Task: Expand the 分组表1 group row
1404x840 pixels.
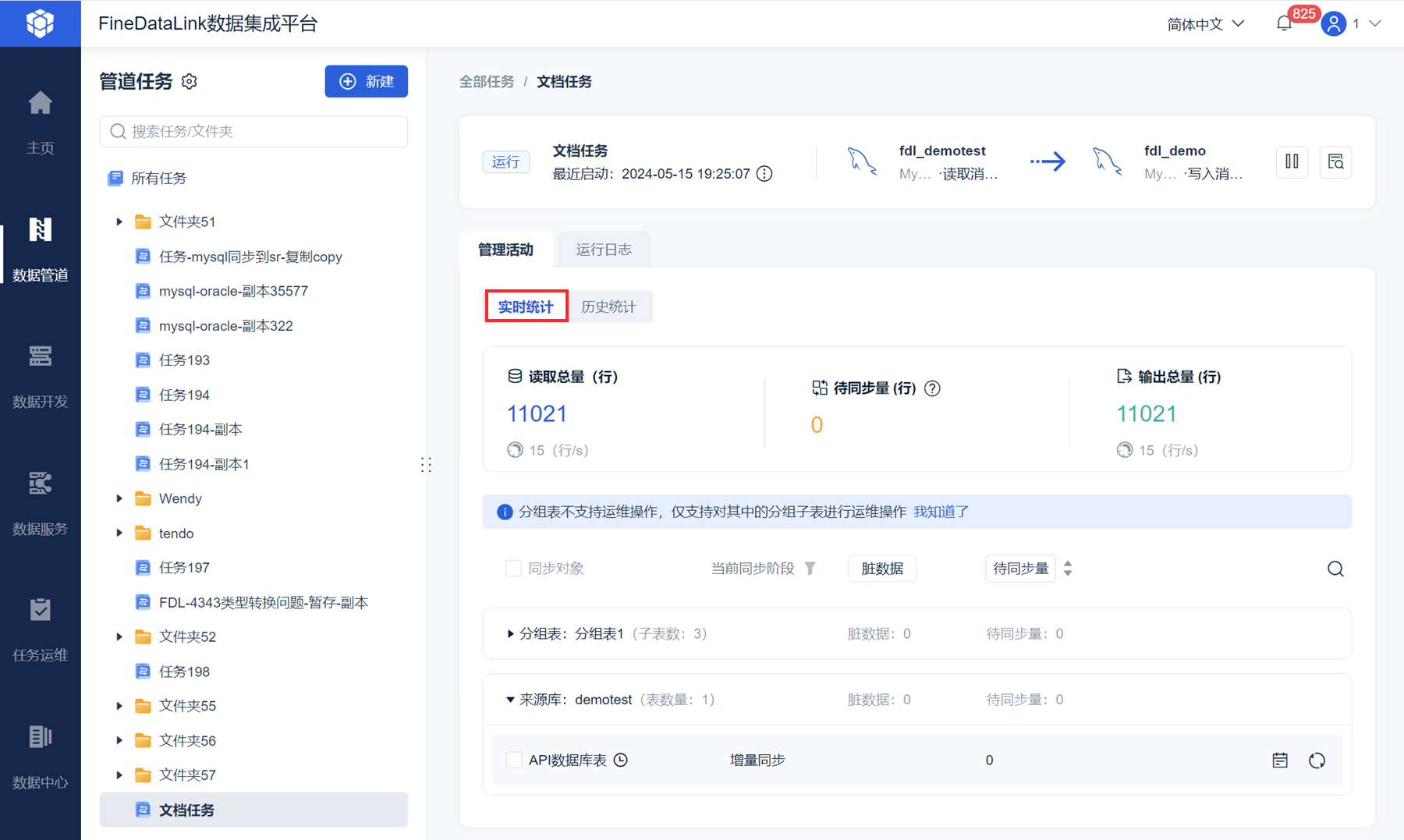Action: 510,634
